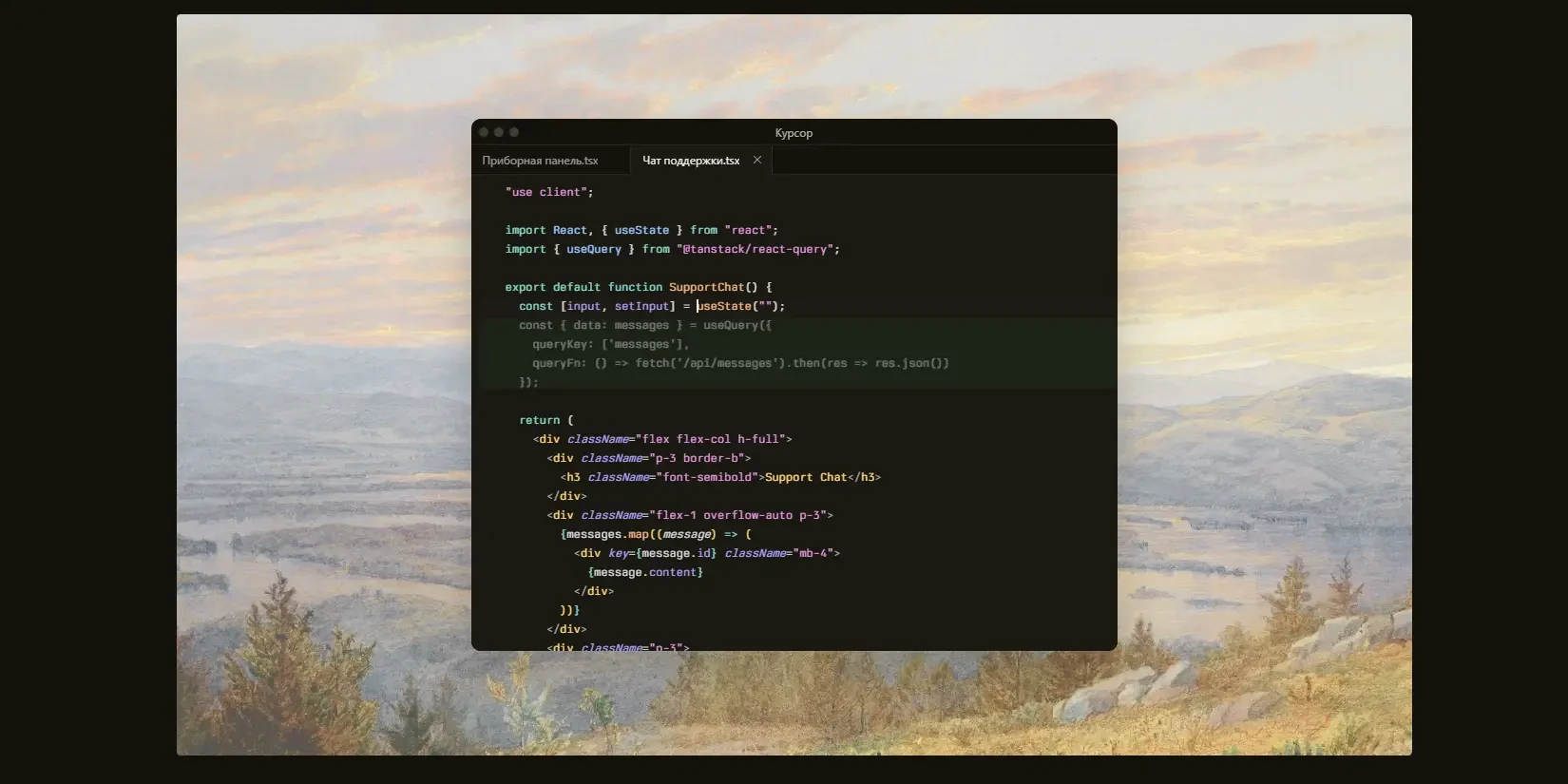Click the Support Chat heading text
The height and width of the screenshot is (784, 1568).
(x=806, y=477)
